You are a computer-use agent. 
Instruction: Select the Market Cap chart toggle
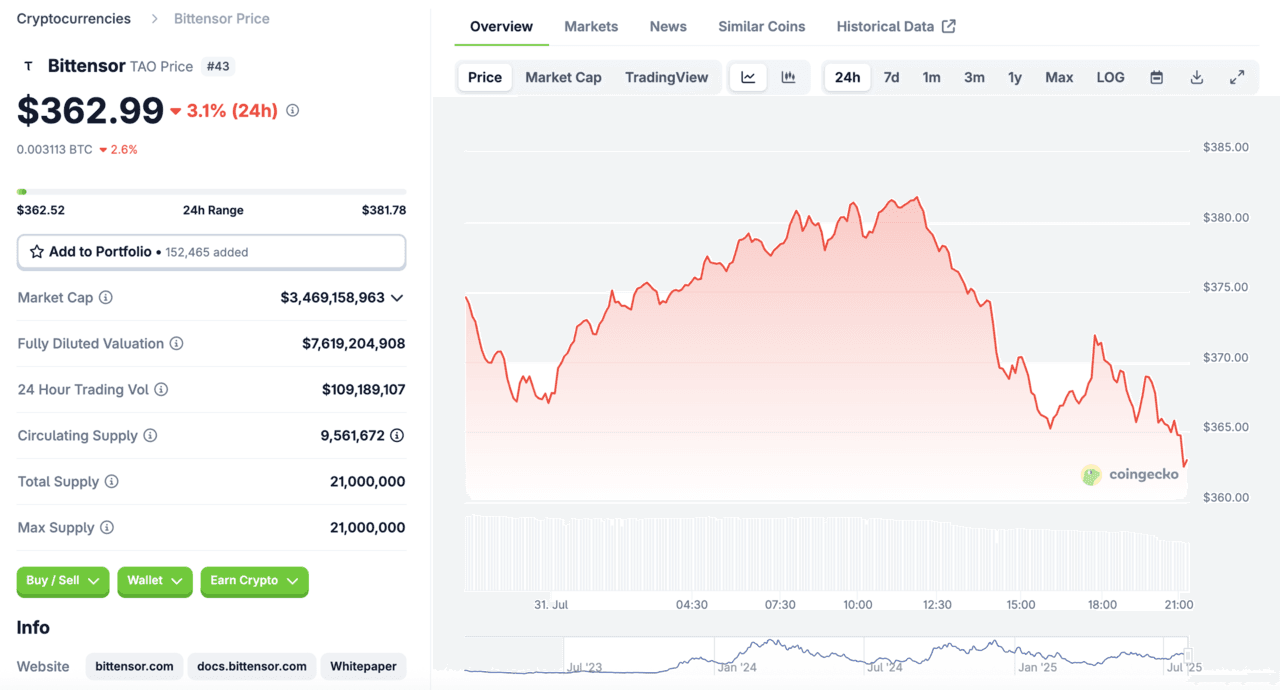(x=563, y=77)
